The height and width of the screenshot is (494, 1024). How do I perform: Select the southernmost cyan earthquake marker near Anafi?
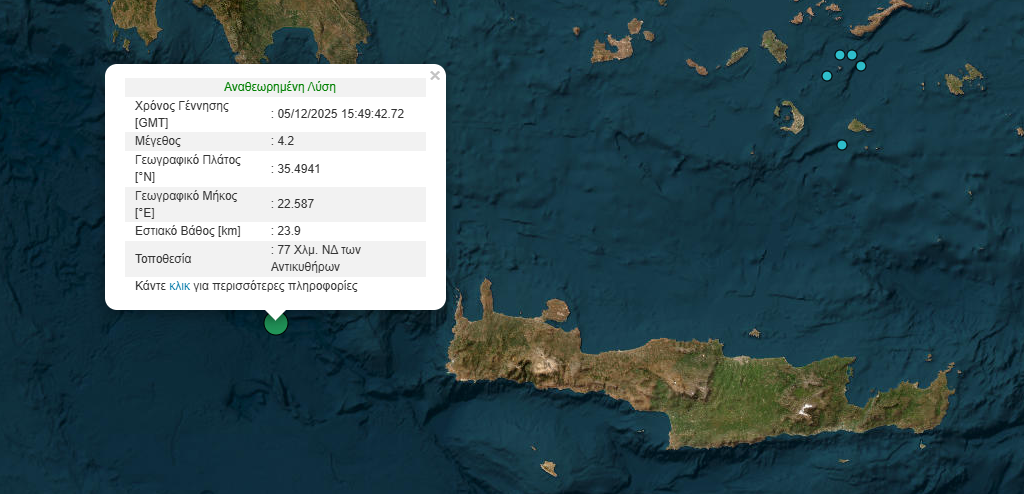tap(842, 145)
